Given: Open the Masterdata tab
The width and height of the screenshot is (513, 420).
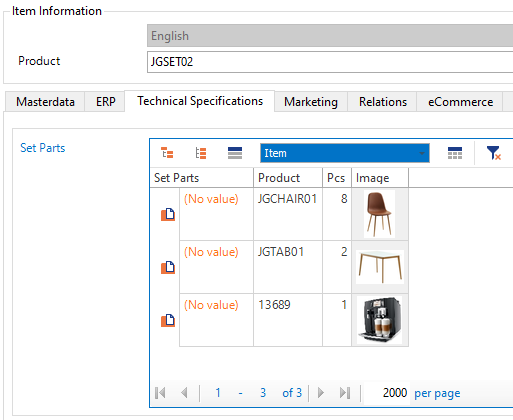Looking at the screenshot, I should tap(45, 102).
